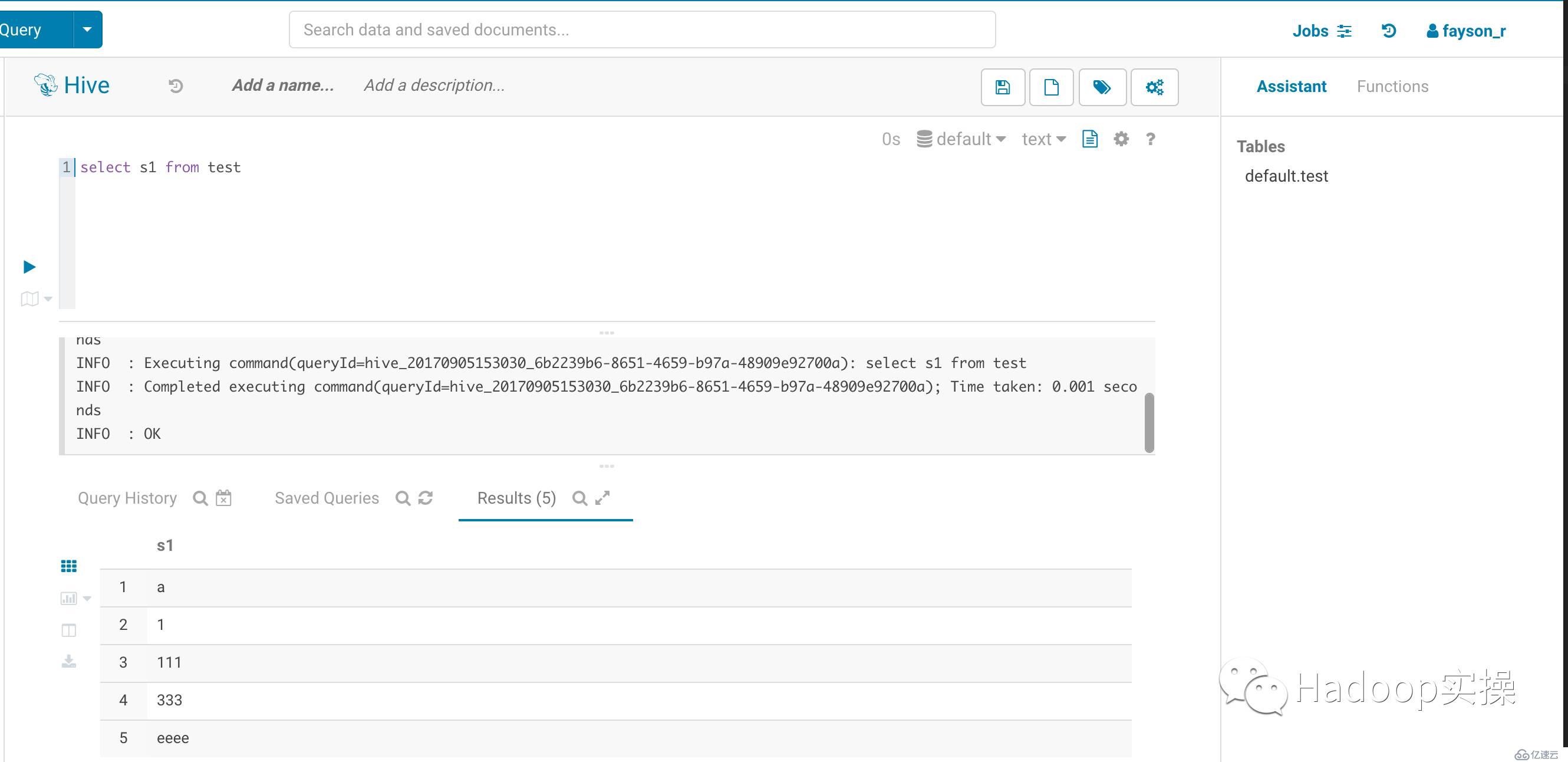Image resolution: width=1568 pixels, height=762 pixels.
Task: Run the query with the play button
Action: (x=29, y=267)
